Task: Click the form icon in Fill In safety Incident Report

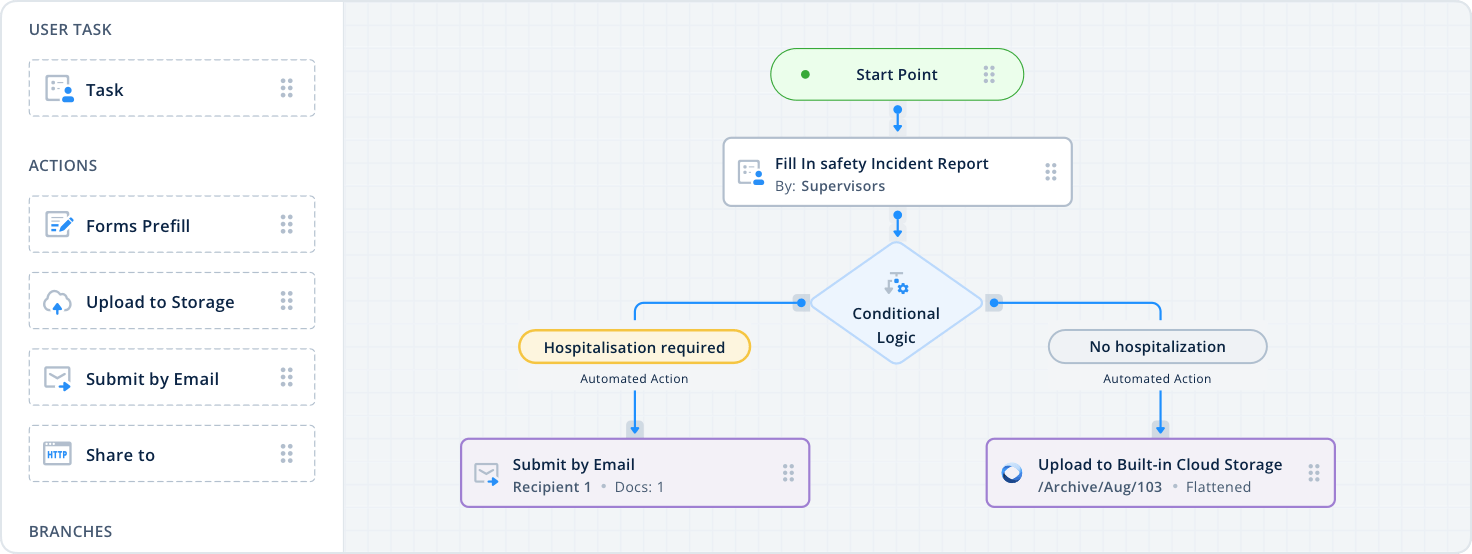Action: (750, 173)
